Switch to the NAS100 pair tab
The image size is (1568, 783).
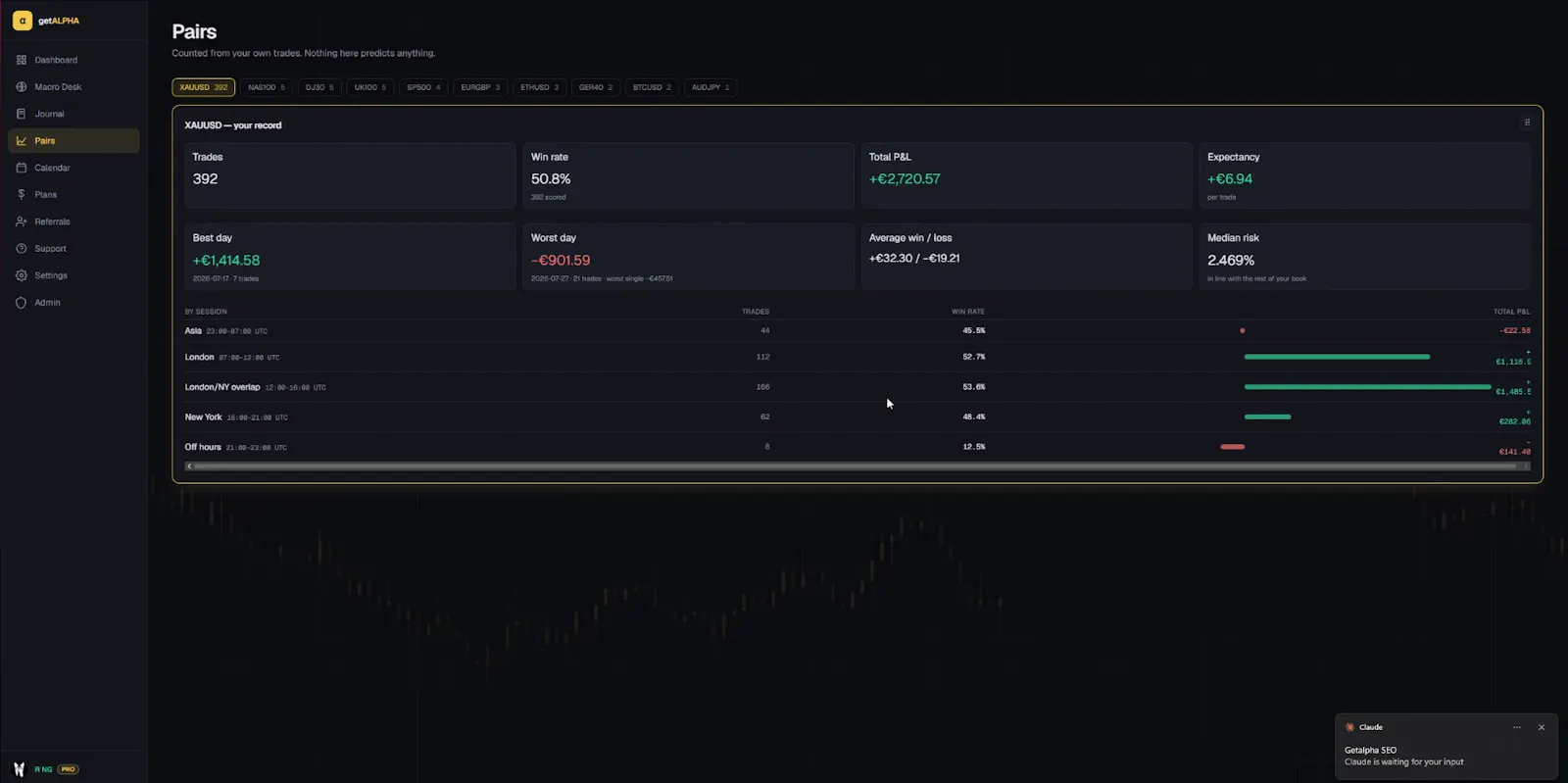[x=267, y=87]
